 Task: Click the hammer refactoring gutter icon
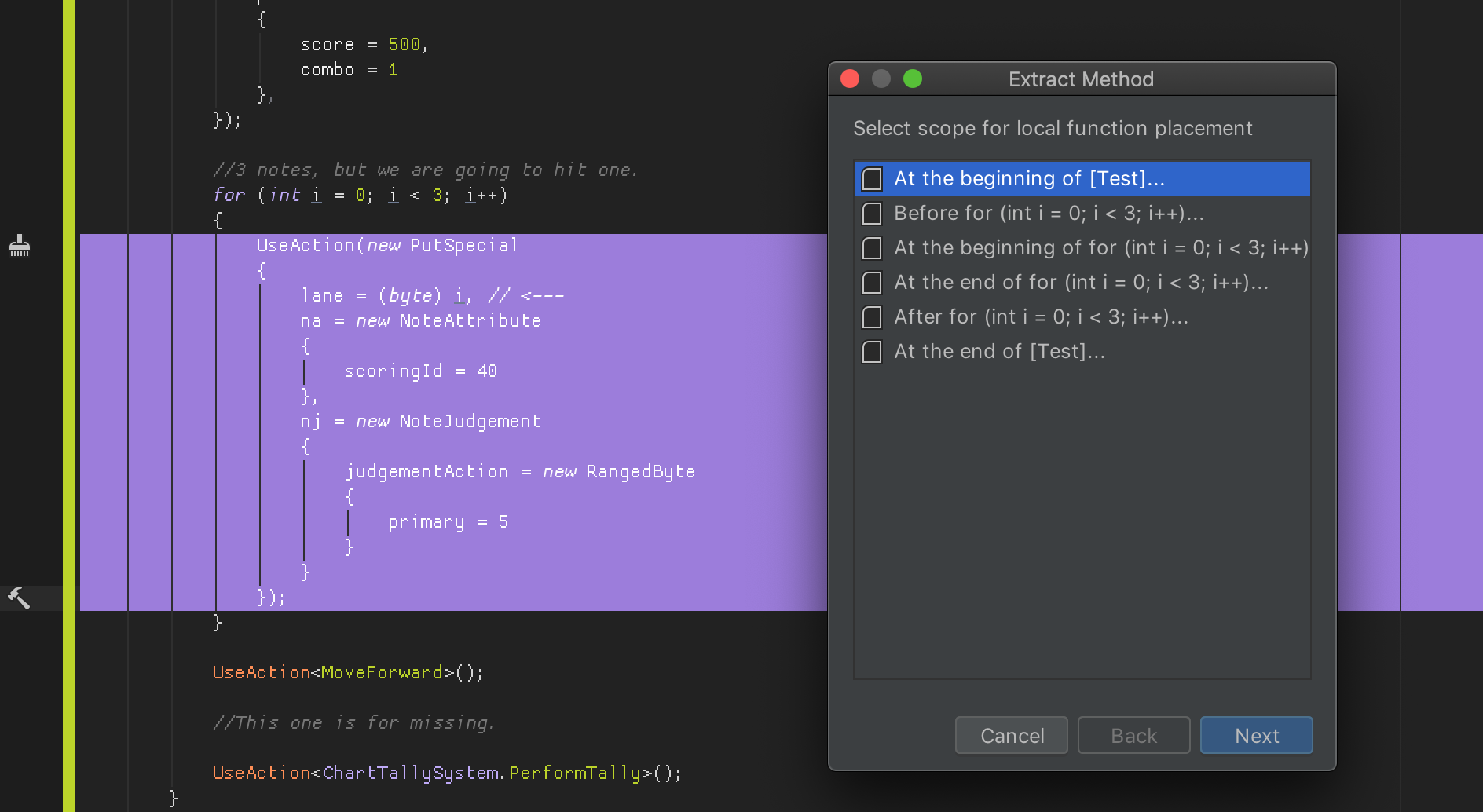[x=19, y=598]
